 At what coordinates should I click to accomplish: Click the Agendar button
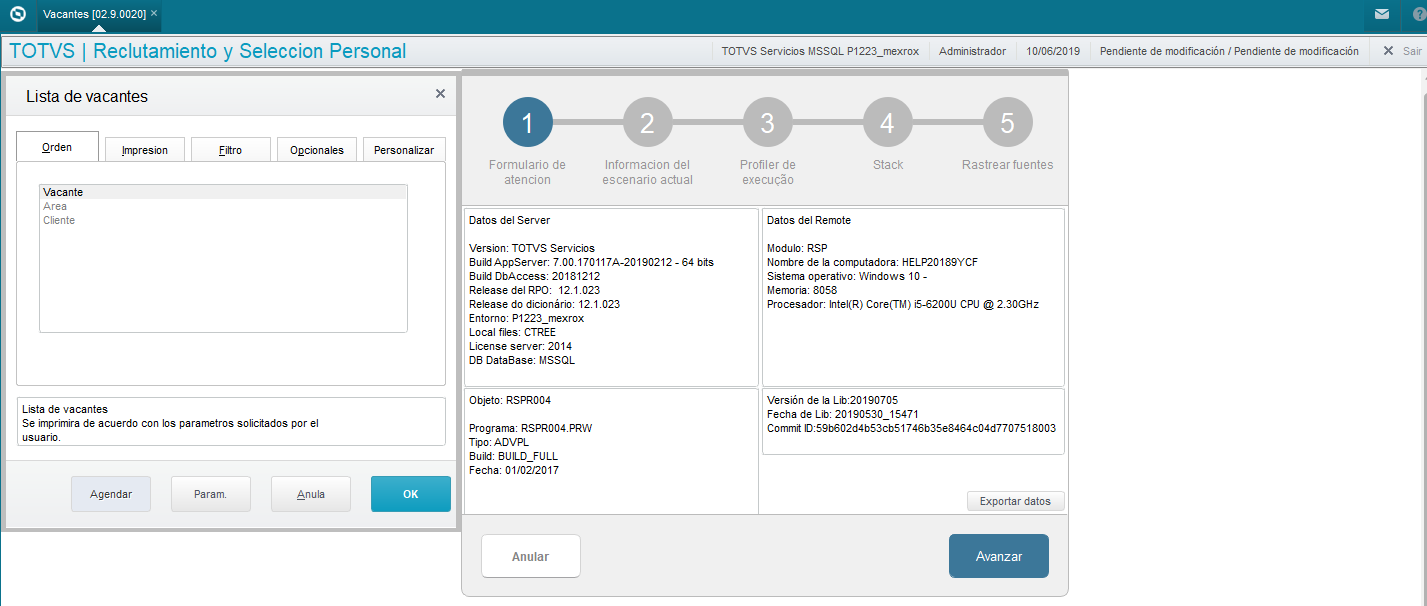click(x=111, y=494)
